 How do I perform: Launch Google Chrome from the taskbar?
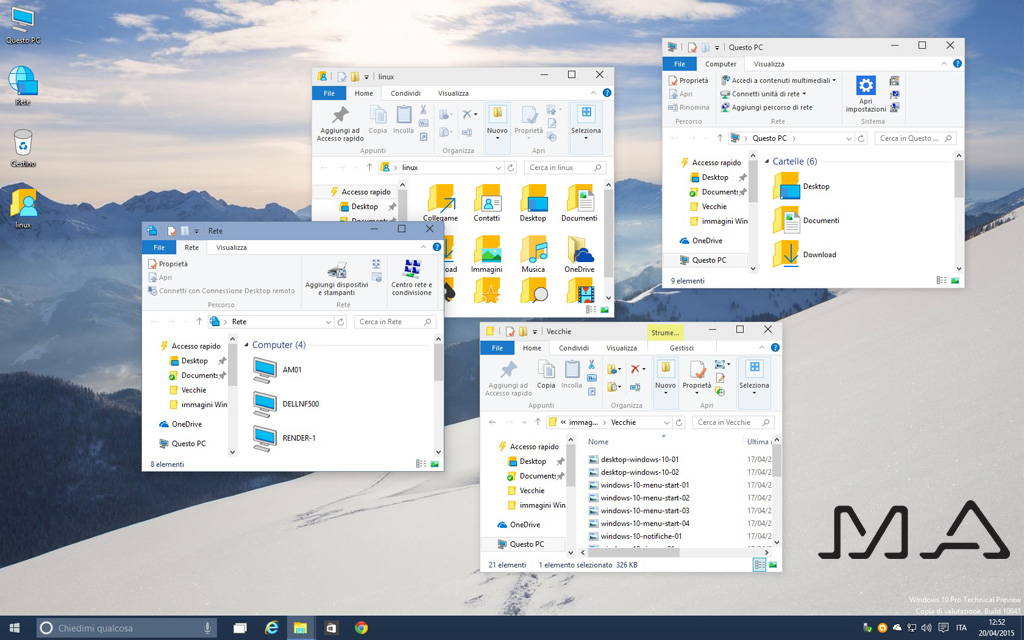click(361, 628)
